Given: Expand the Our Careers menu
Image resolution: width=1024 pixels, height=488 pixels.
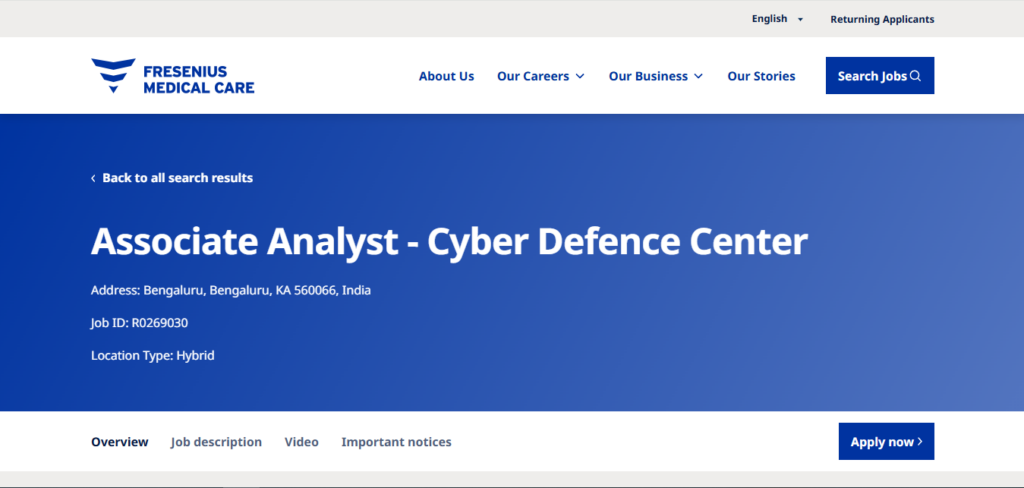Looking at the screenshot, I should pyautogui.click(x=541, y=76).
